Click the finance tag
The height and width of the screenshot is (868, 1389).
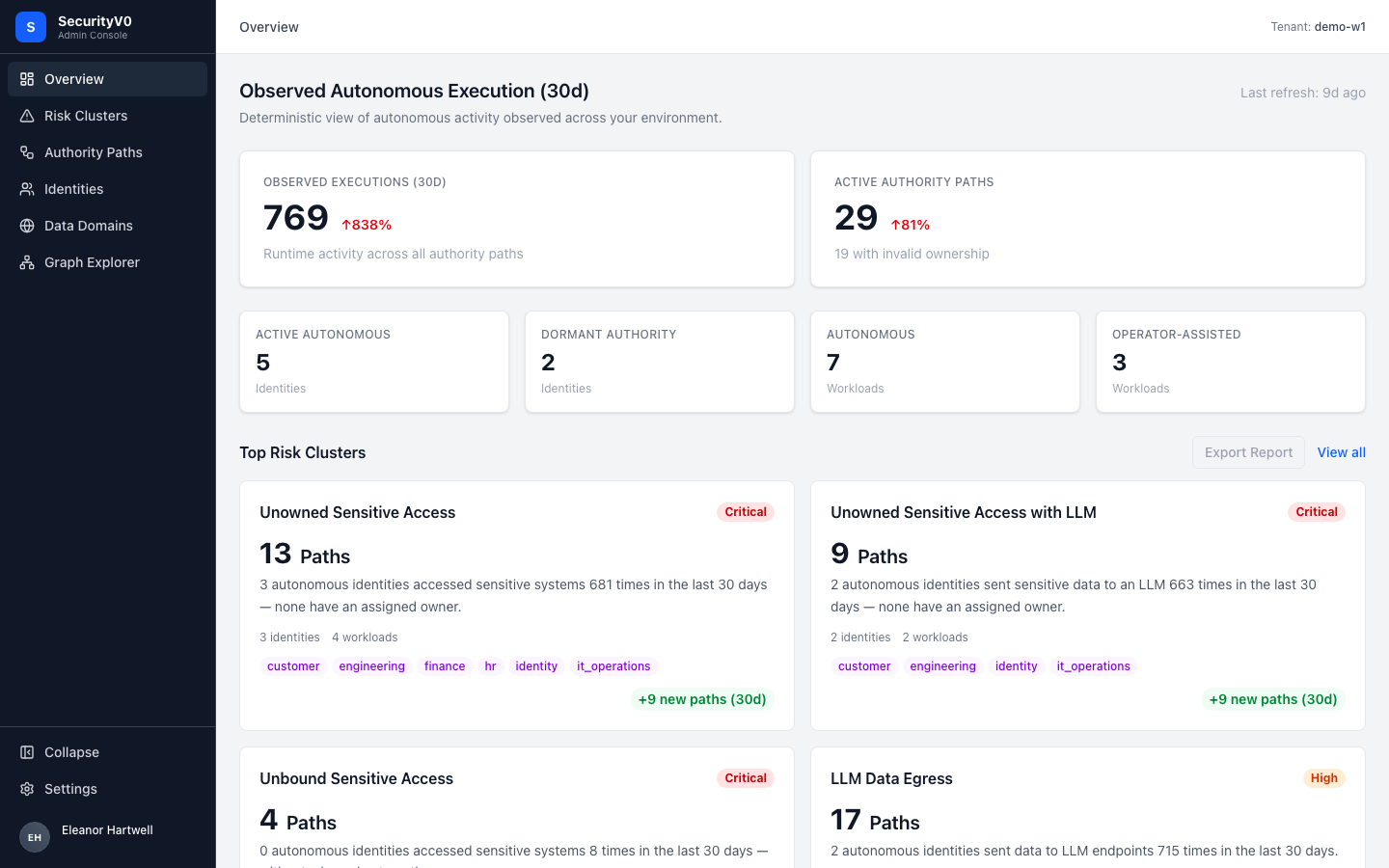[445, 666]
